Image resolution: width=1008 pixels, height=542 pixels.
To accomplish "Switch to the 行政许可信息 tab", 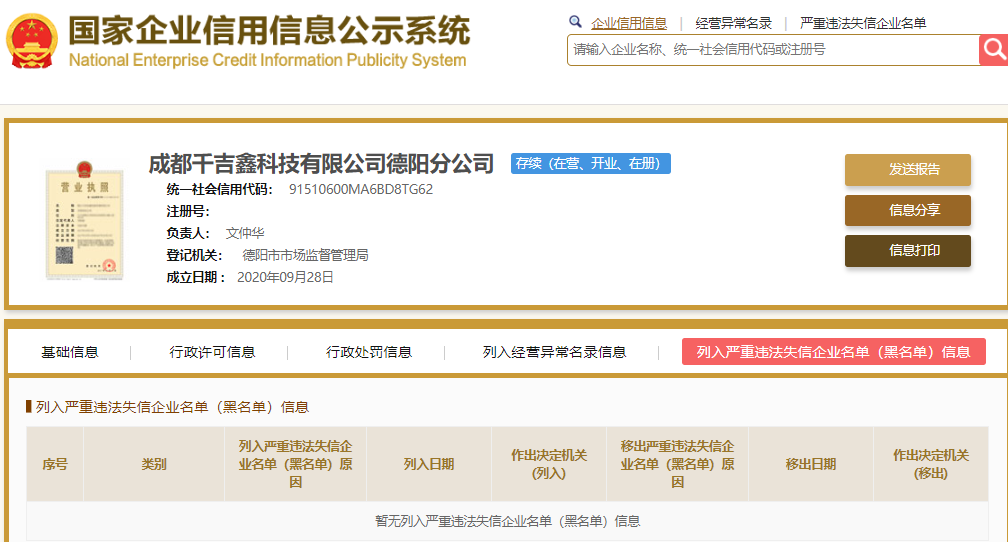I will click(212, 352).
